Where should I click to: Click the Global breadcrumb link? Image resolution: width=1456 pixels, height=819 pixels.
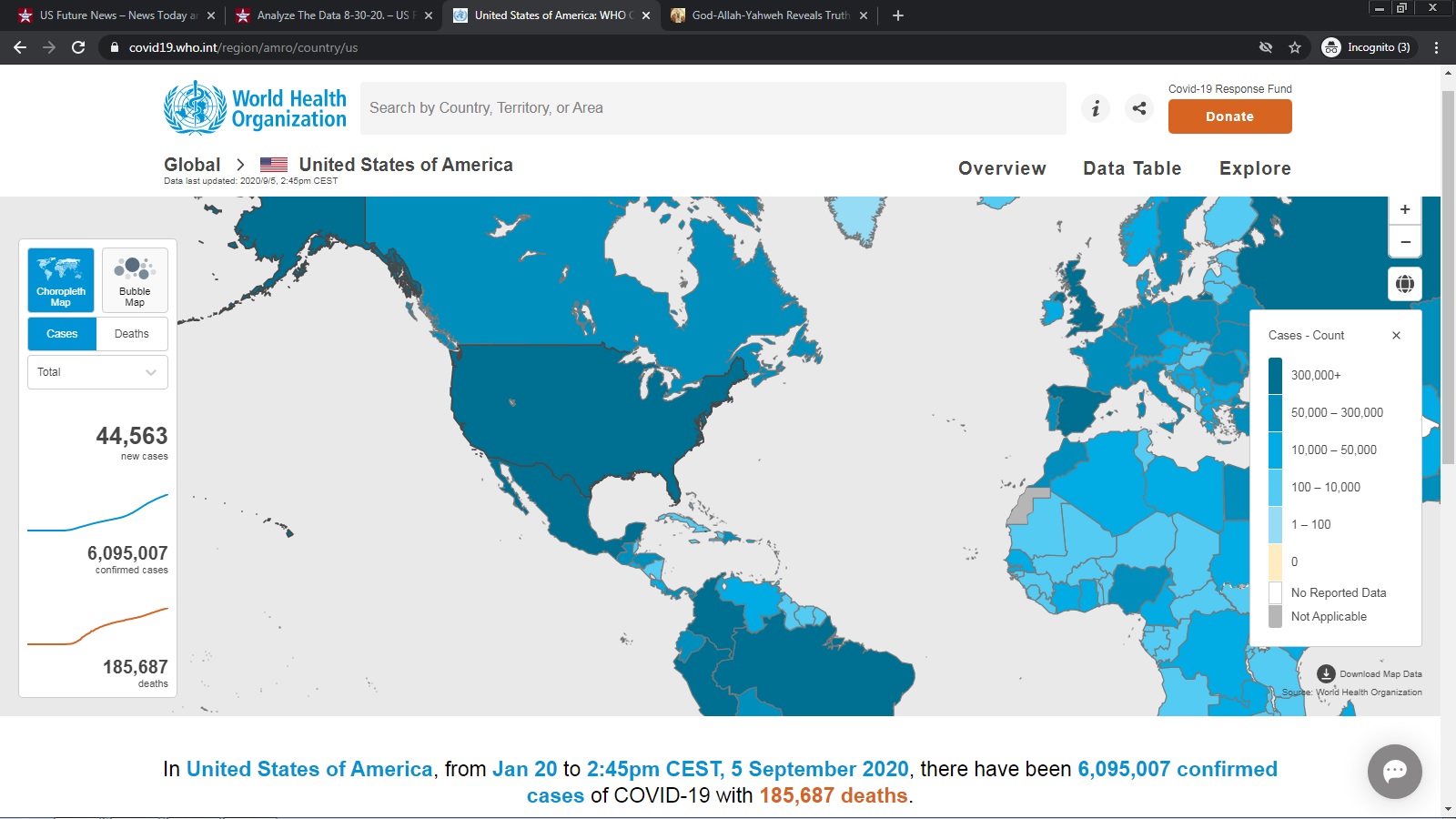click(x=192, y=165)
